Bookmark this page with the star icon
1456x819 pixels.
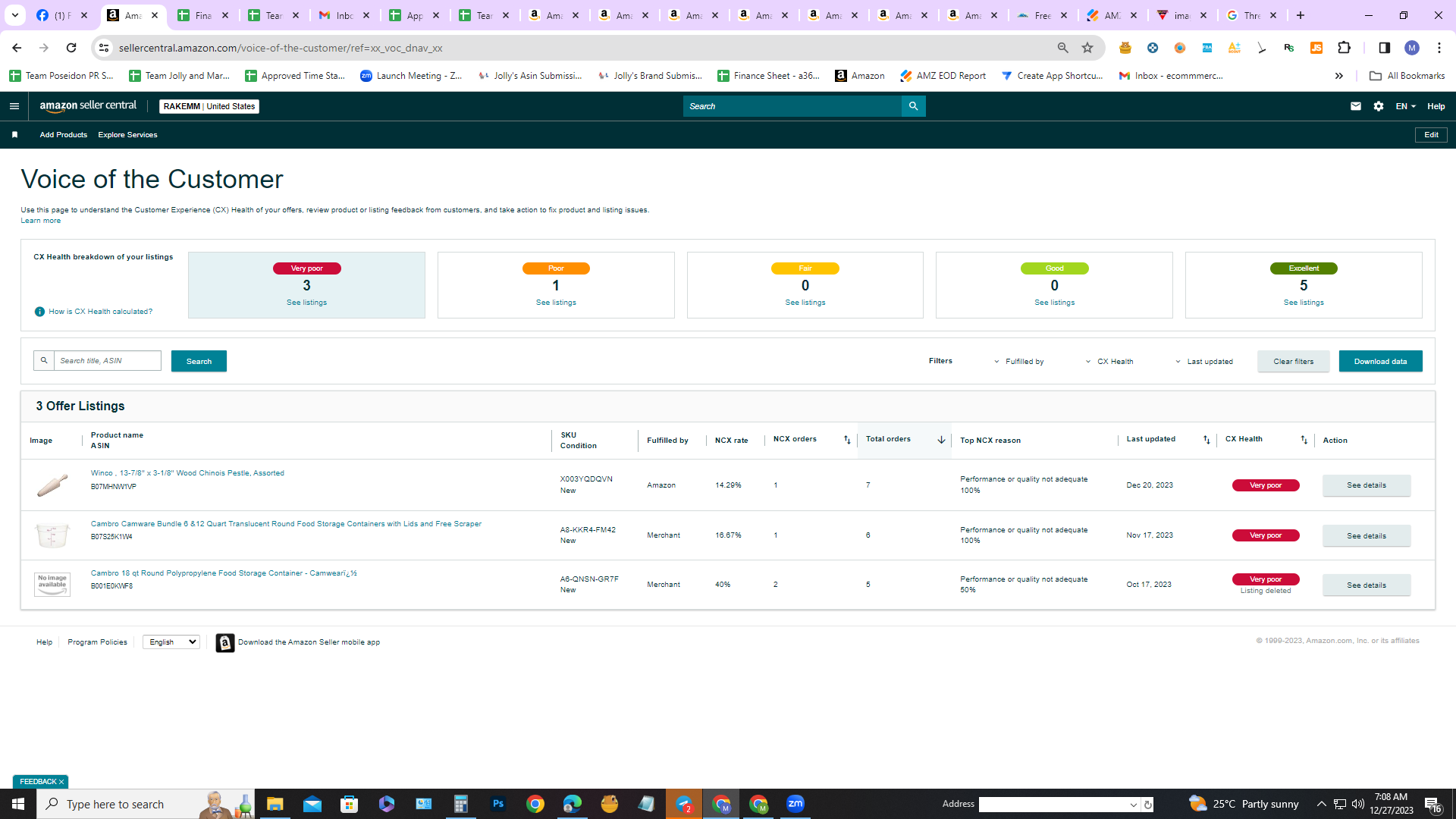click(x=1087, y=48)
